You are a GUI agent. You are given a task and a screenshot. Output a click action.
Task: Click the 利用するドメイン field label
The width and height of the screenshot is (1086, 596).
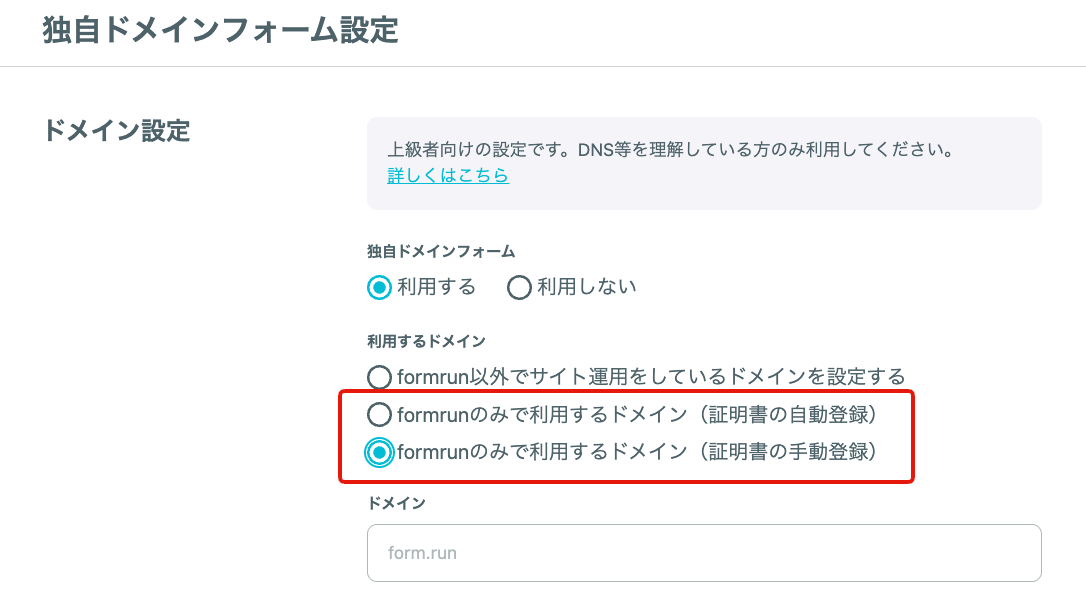coord(426,341)
